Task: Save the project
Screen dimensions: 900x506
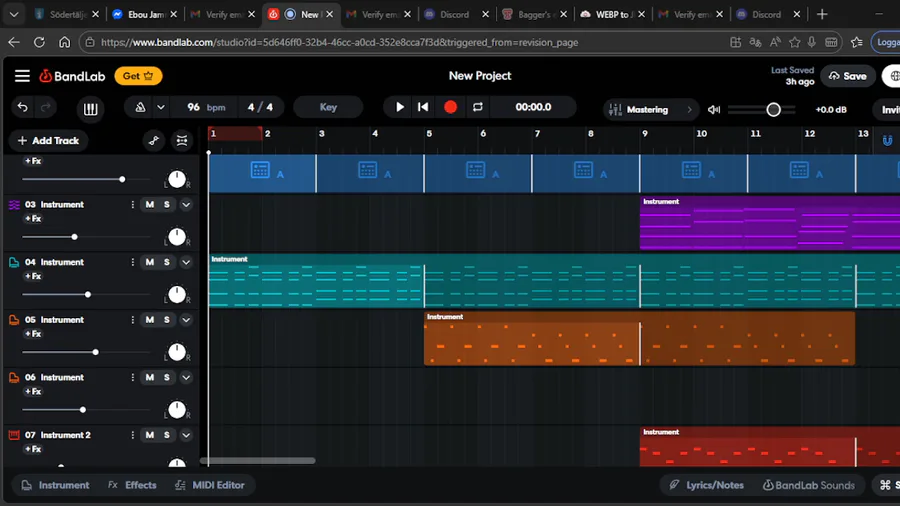Action: pos(848,76)
